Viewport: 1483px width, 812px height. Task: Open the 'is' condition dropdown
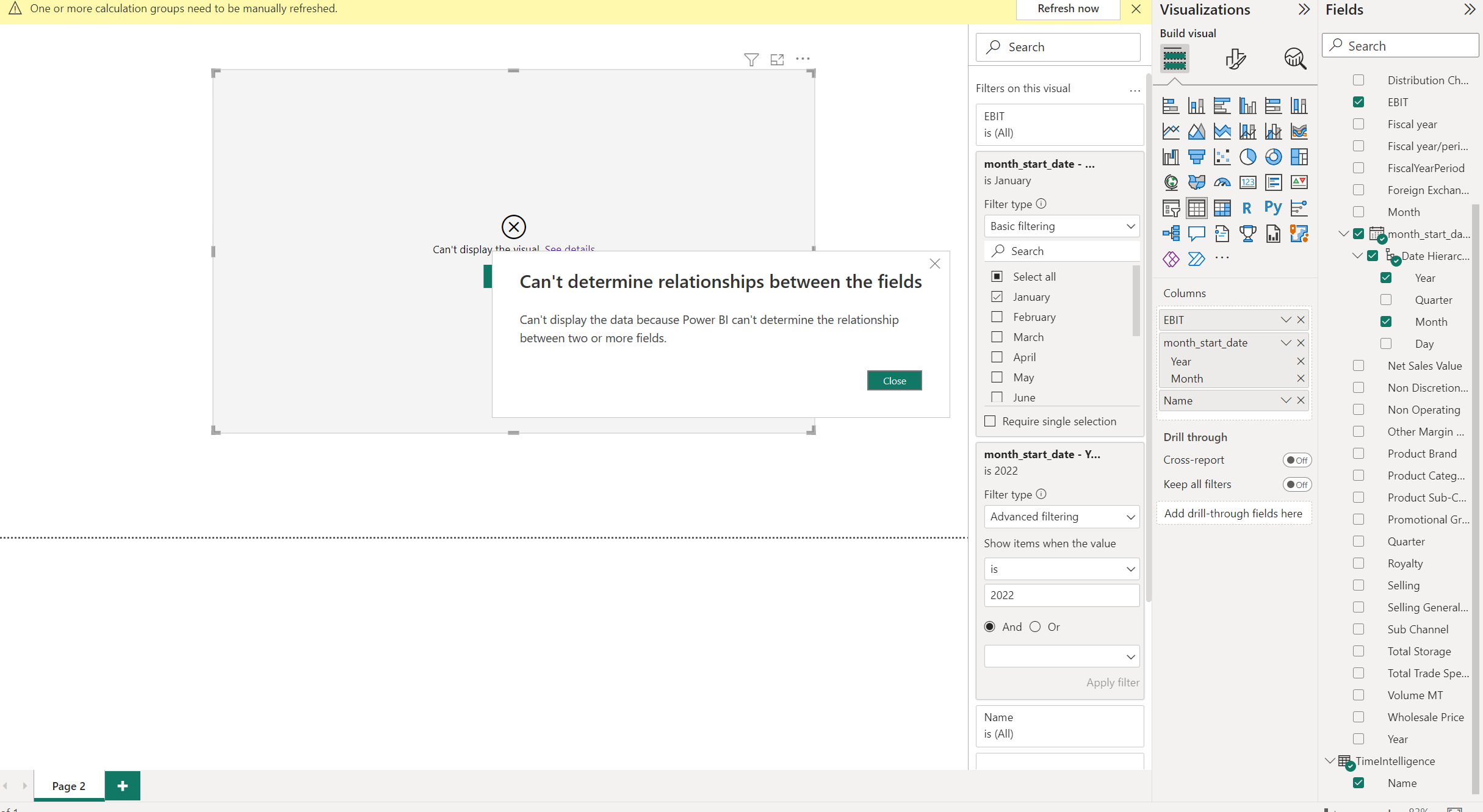coord(1061,569)
